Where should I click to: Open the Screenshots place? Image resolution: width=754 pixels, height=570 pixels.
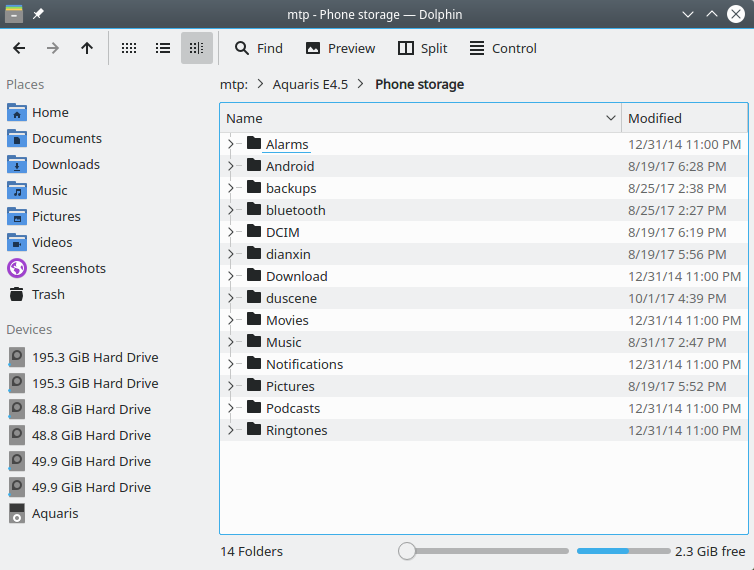pos(68,268)
